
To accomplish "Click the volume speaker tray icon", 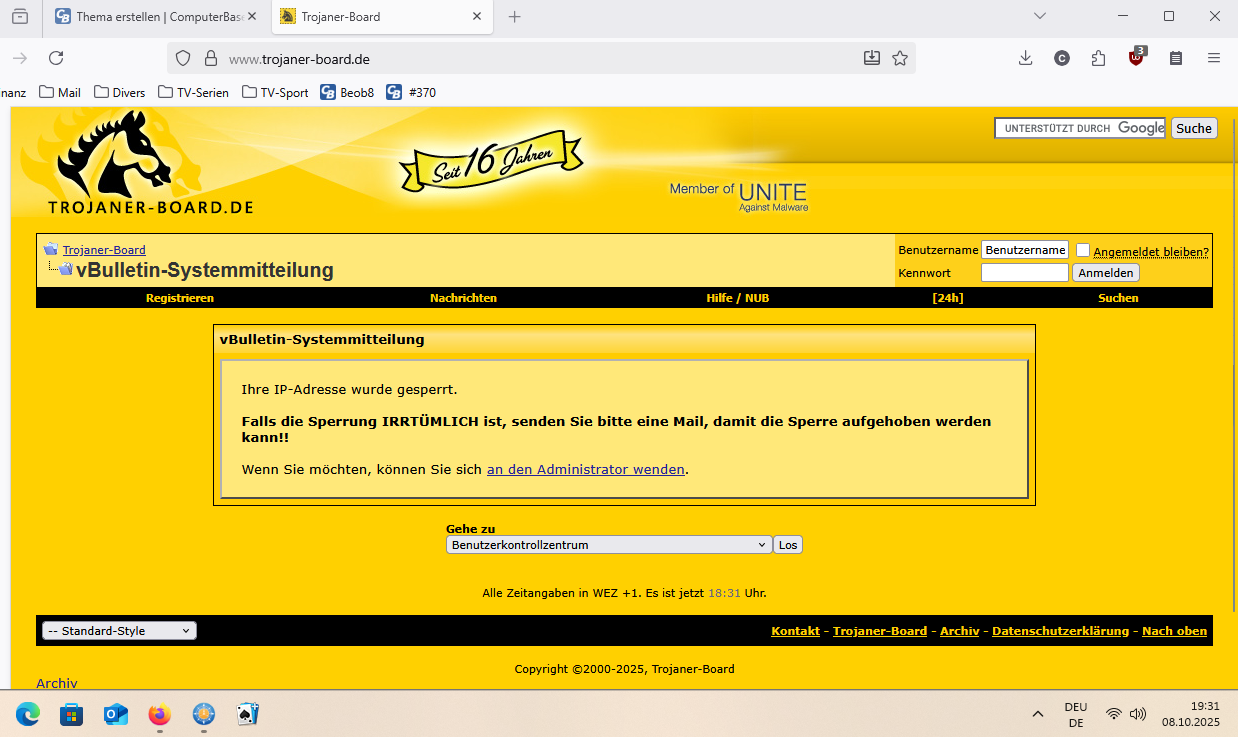I will (1137, 714).
